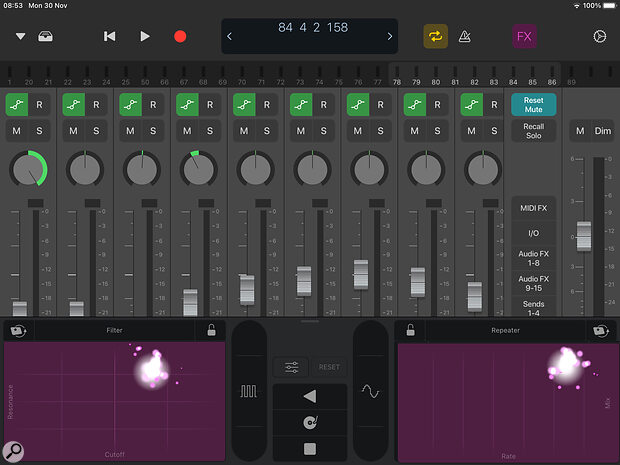Open the view dropdown triangle menu

pos(20,36)
